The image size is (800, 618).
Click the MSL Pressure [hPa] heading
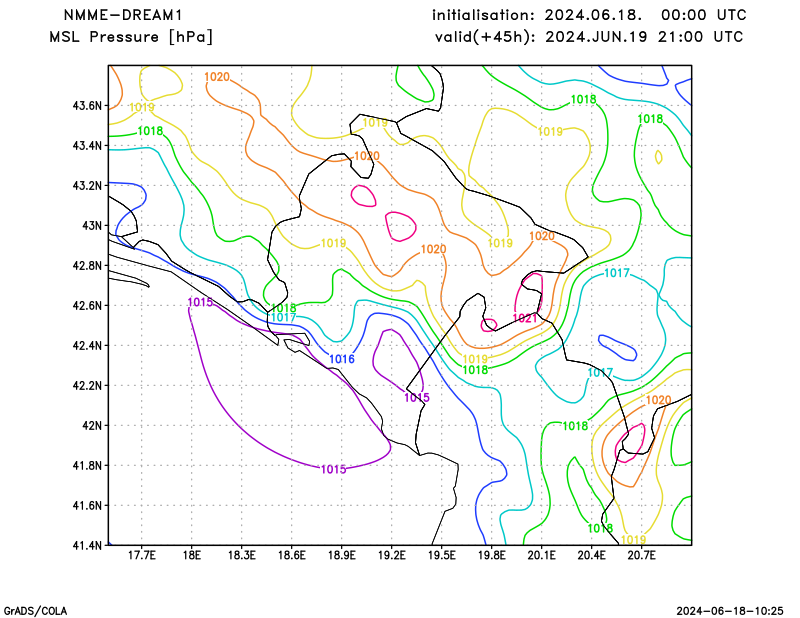coord(131,37)
